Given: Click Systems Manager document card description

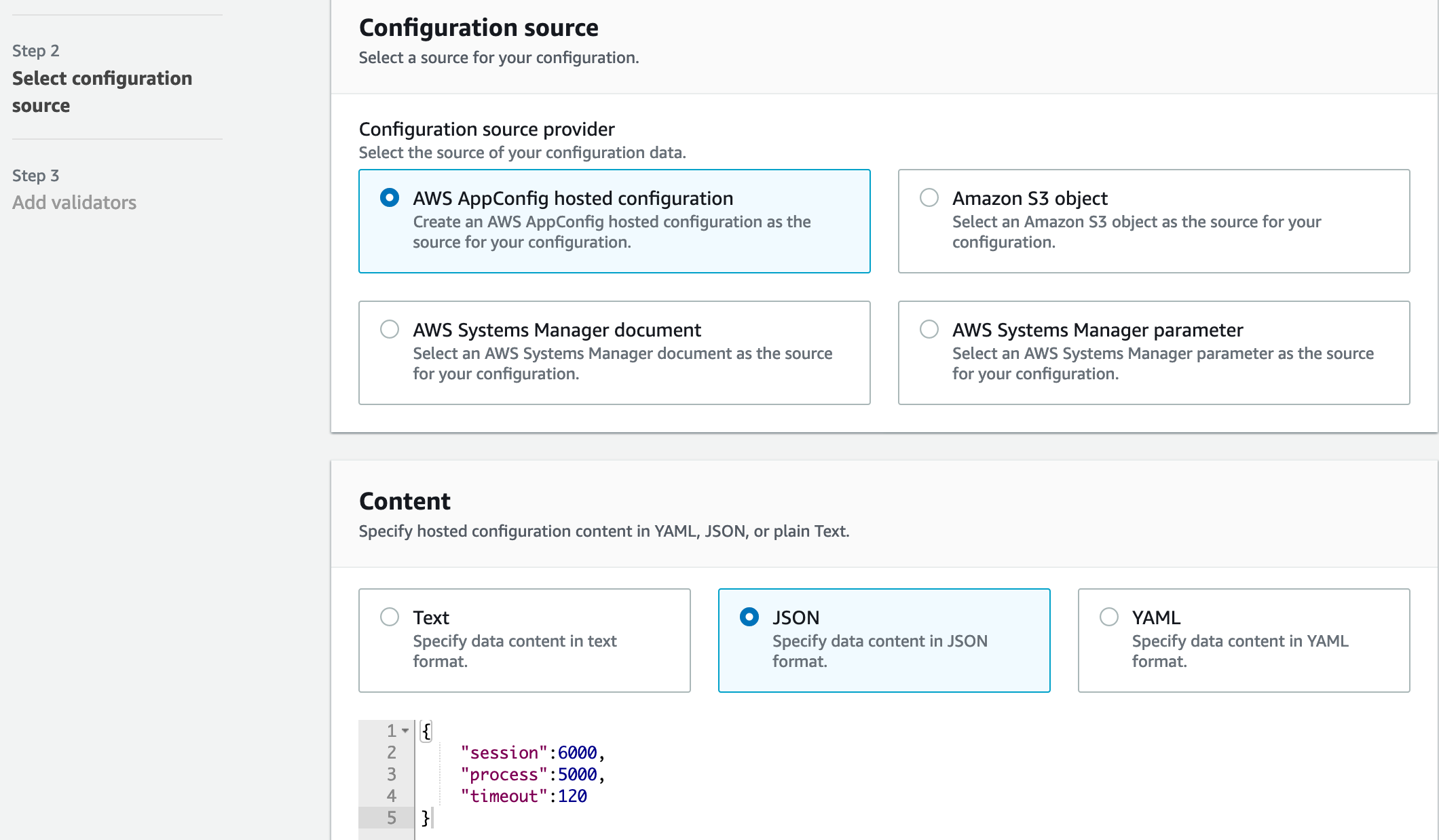Looking at the screenshot, I should [622, 364].
